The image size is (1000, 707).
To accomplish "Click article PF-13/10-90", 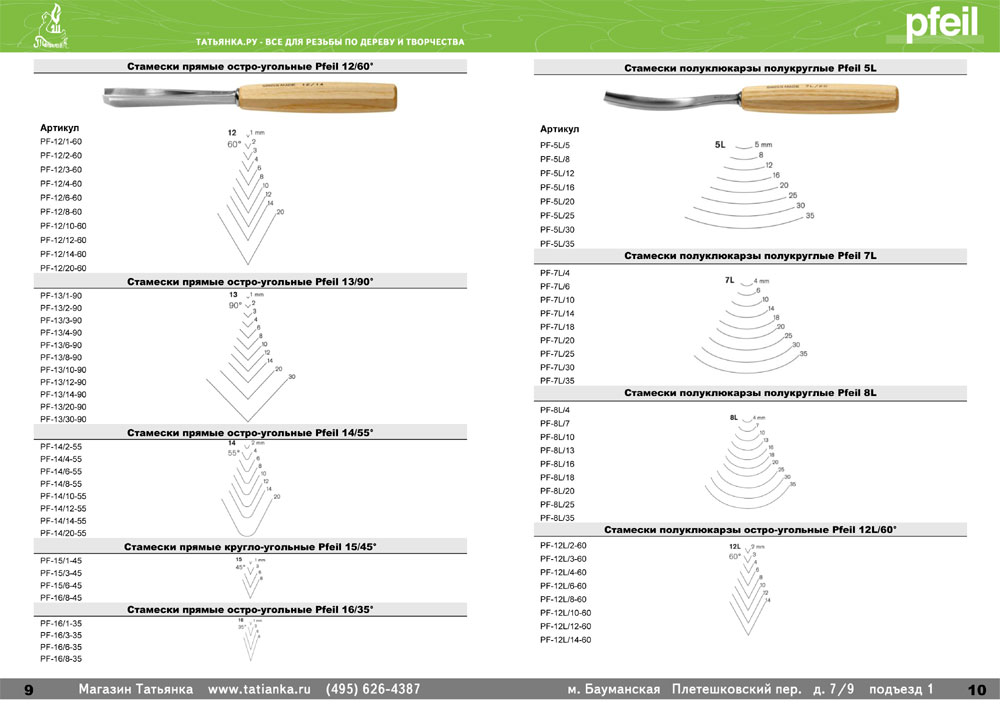I will click(x=63, y=370).
